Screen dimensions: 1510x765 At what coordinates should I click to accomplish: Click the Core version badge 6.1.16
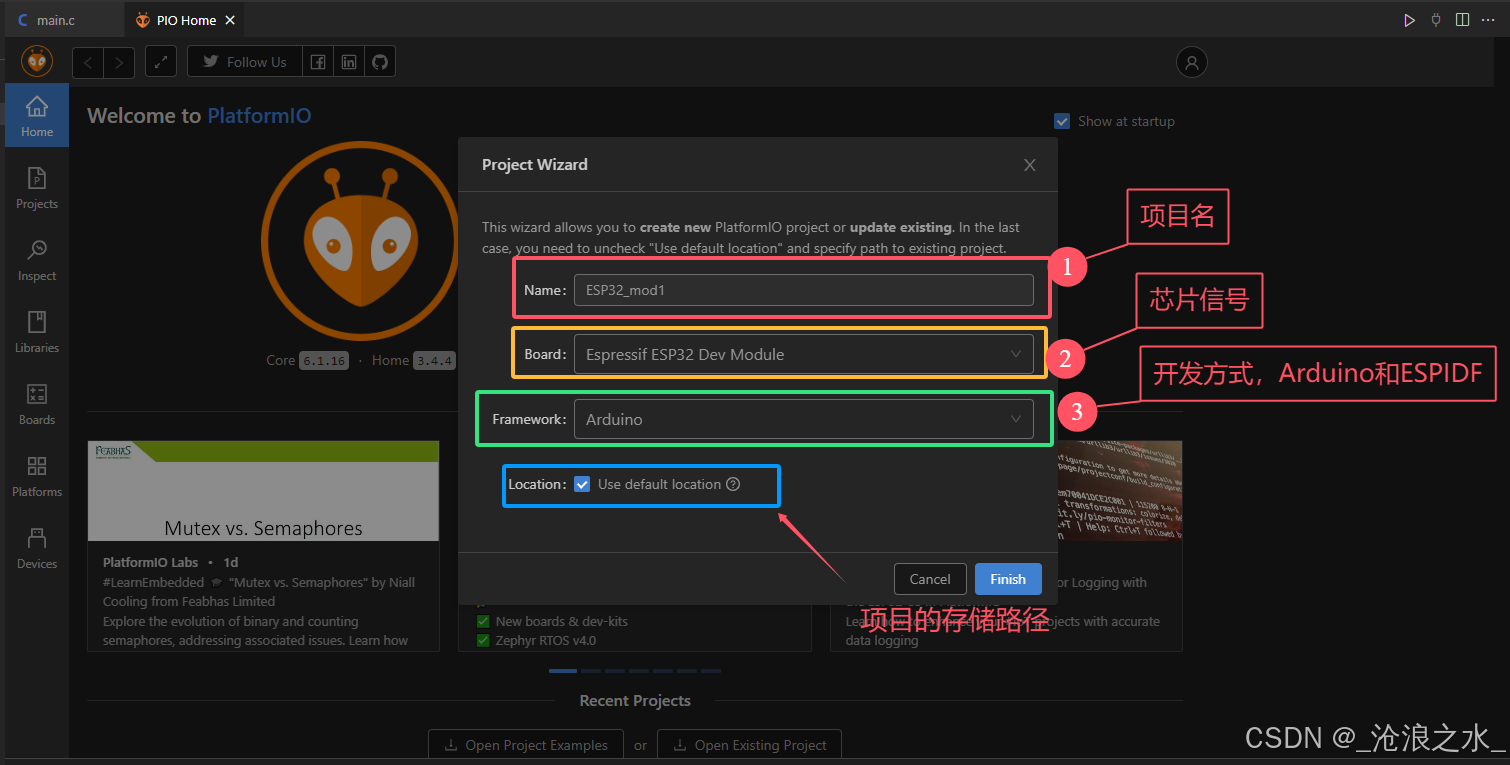(323, 361)
